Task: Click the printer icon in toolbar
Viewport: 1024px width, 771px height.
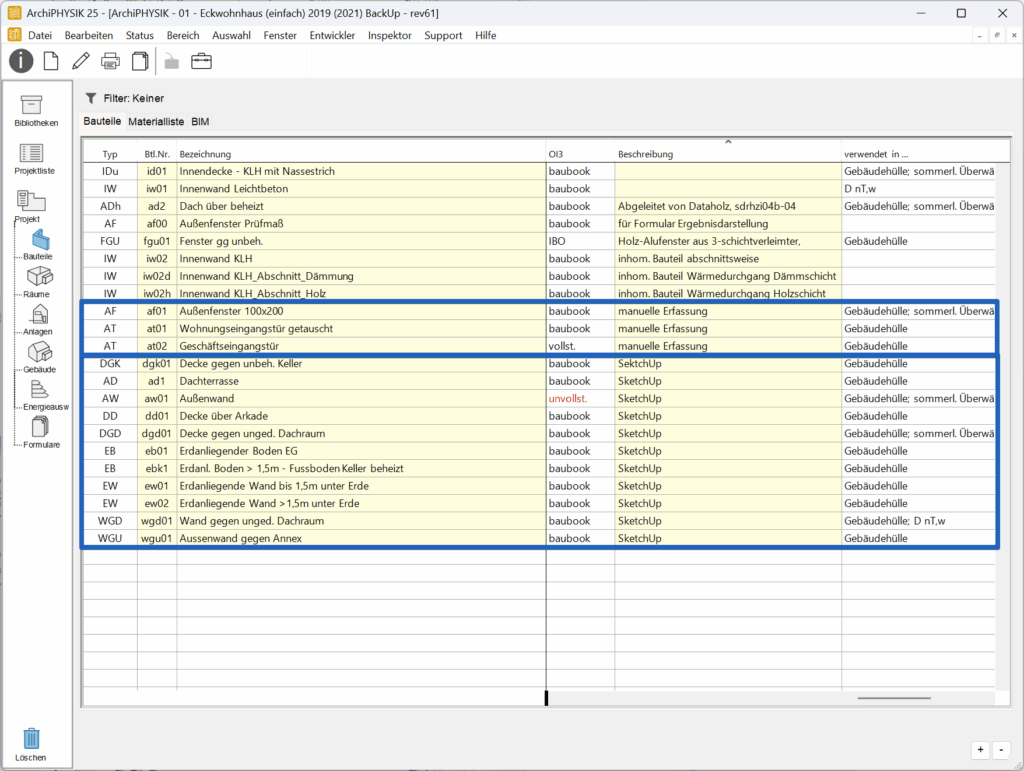Action: pyautogui.click(x=111, y=61)
